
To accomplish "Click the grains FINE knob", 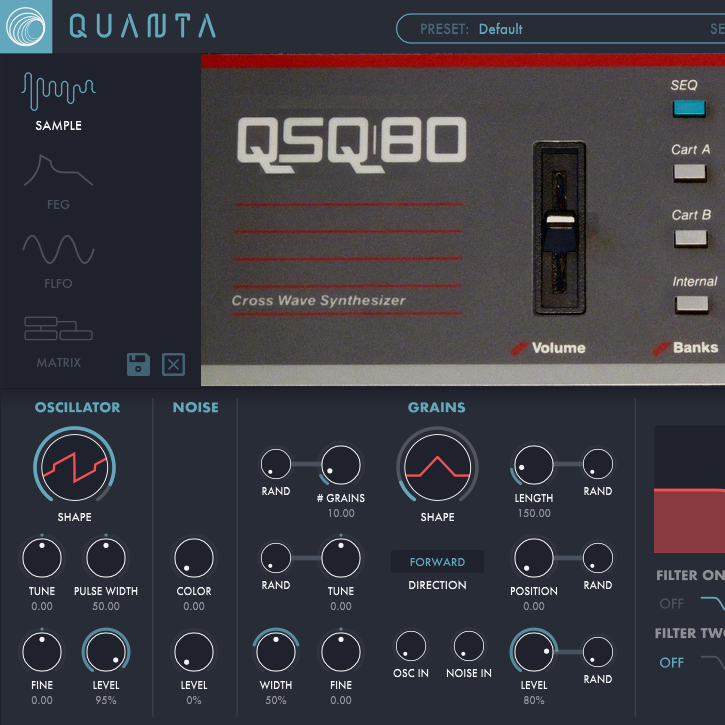I will 341,652.
